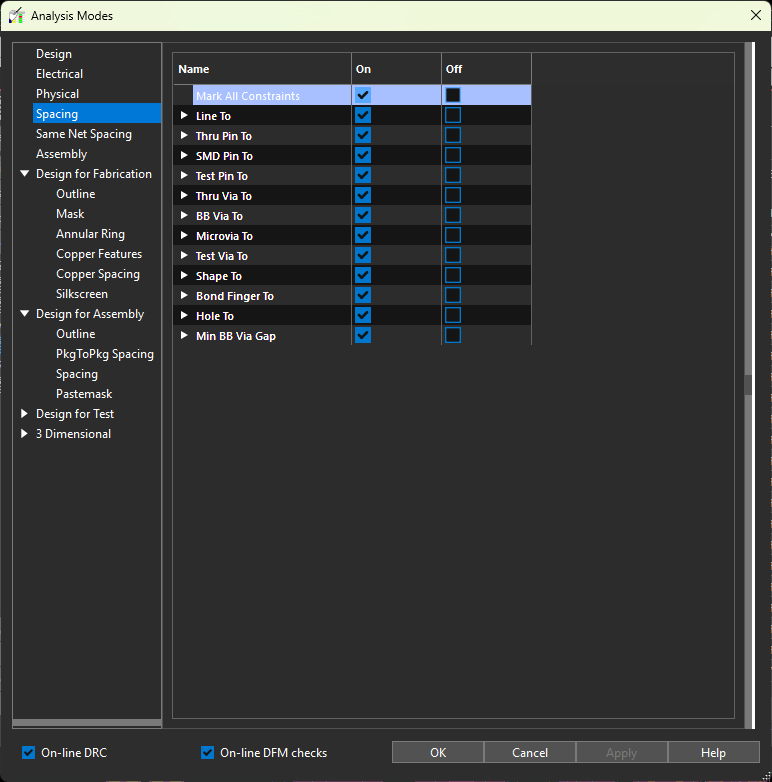The height and width of the screenshot is (782, 772).
Task: Expand the Line To constraint row
Action: click(184, 116)
